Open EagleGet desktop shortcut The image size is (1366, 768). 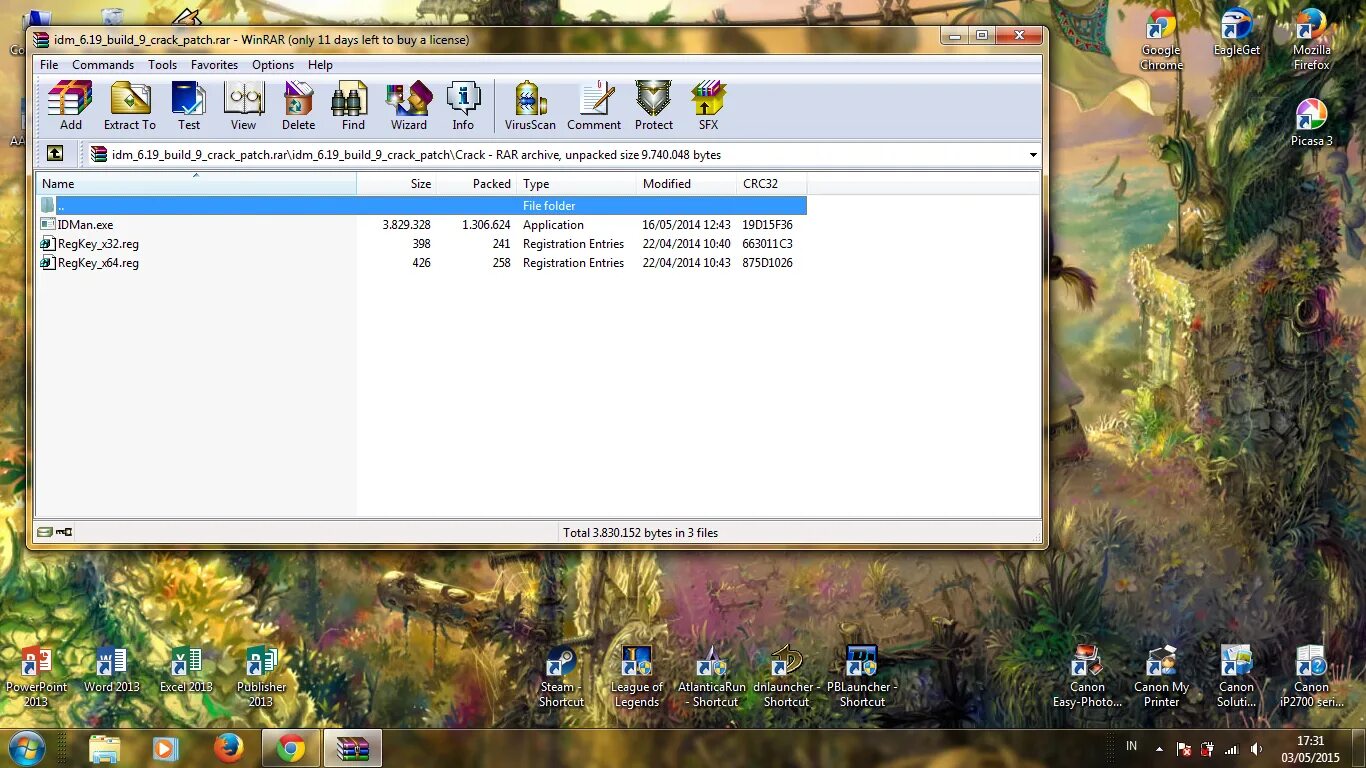[x=1237, y=33]
